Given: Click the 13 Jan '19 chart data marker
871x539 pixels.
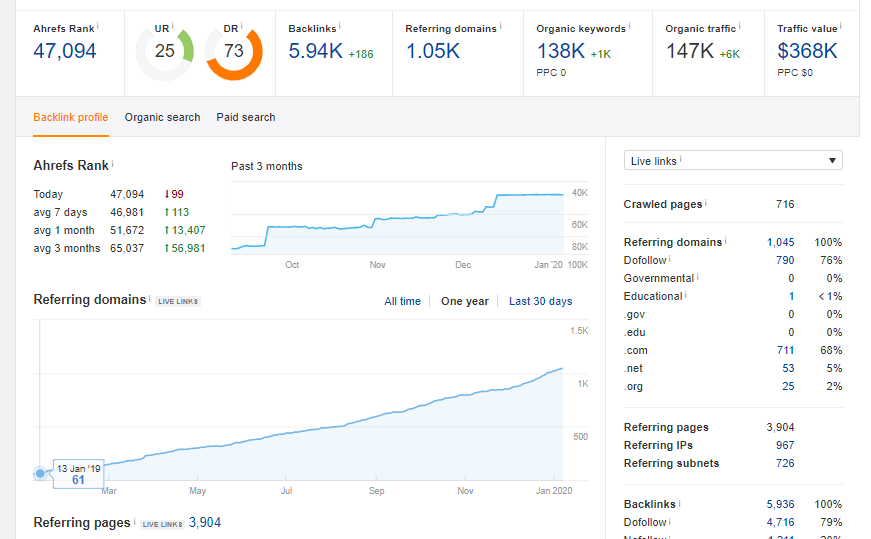Looking at the screenshot, I should coord(40,473).
